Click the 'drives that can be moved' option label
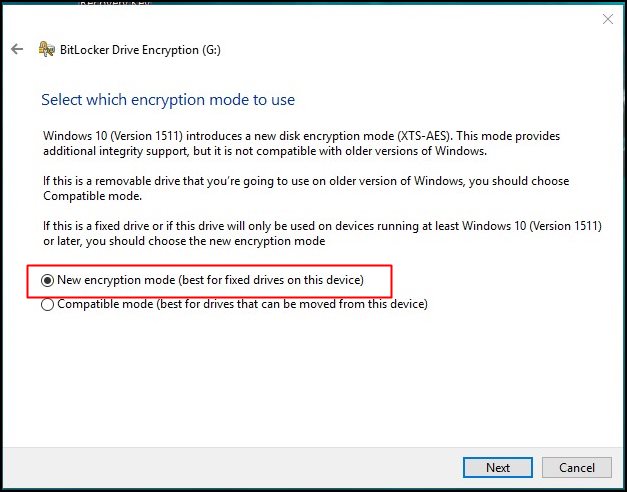This screenshot has height=492, width=627. coord(242,304)
